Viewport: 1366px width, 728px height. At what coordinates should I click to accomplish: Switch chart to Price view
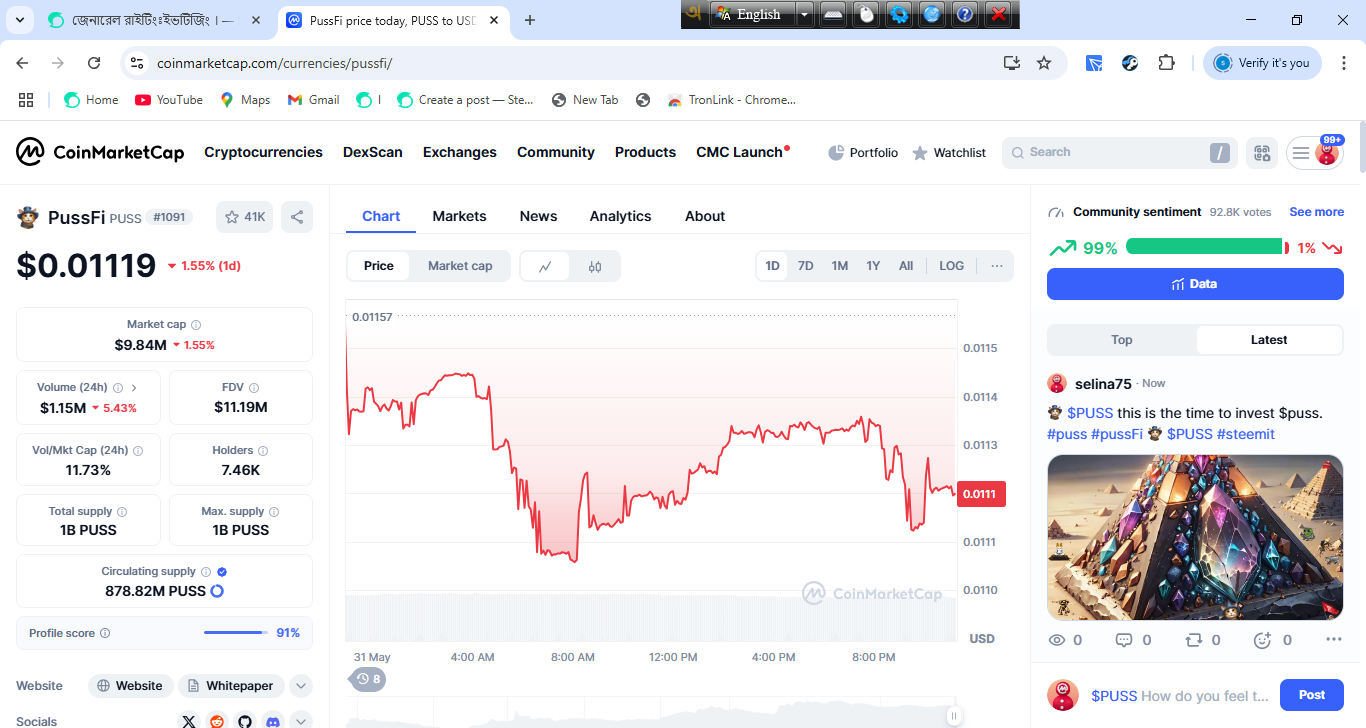tap(379, 266)
